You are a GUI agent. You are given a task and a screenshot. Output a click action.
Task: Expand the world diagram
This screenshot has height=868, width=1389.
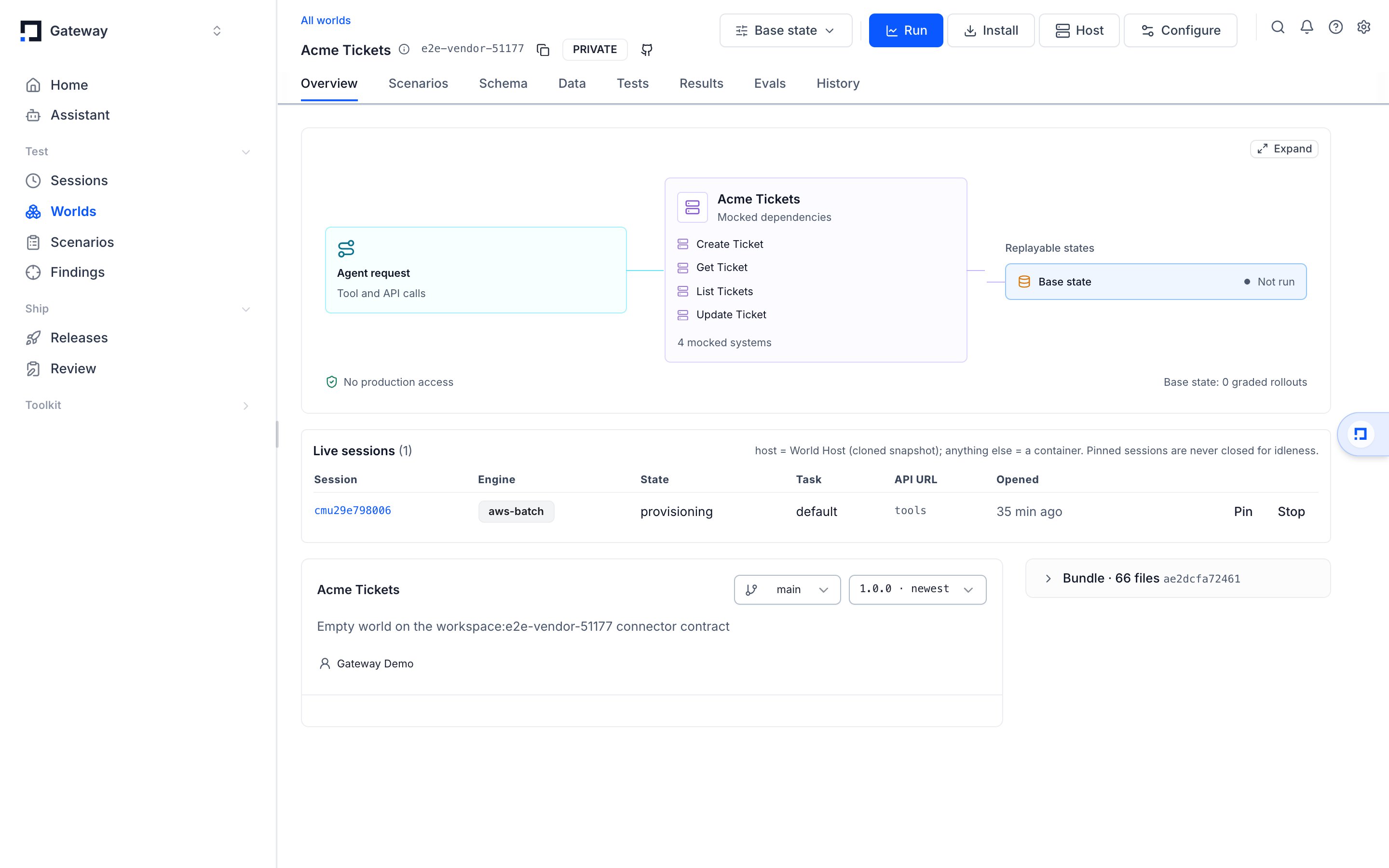click(x=1284, y=149)
